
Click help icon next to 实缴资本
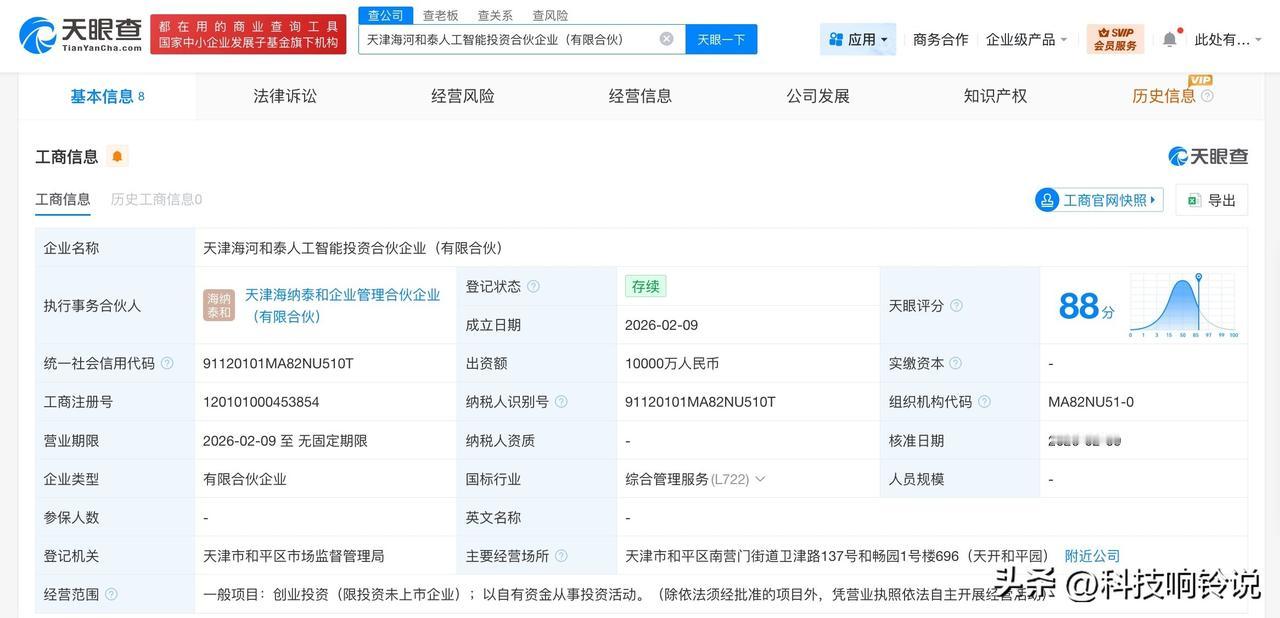(955, 363)
